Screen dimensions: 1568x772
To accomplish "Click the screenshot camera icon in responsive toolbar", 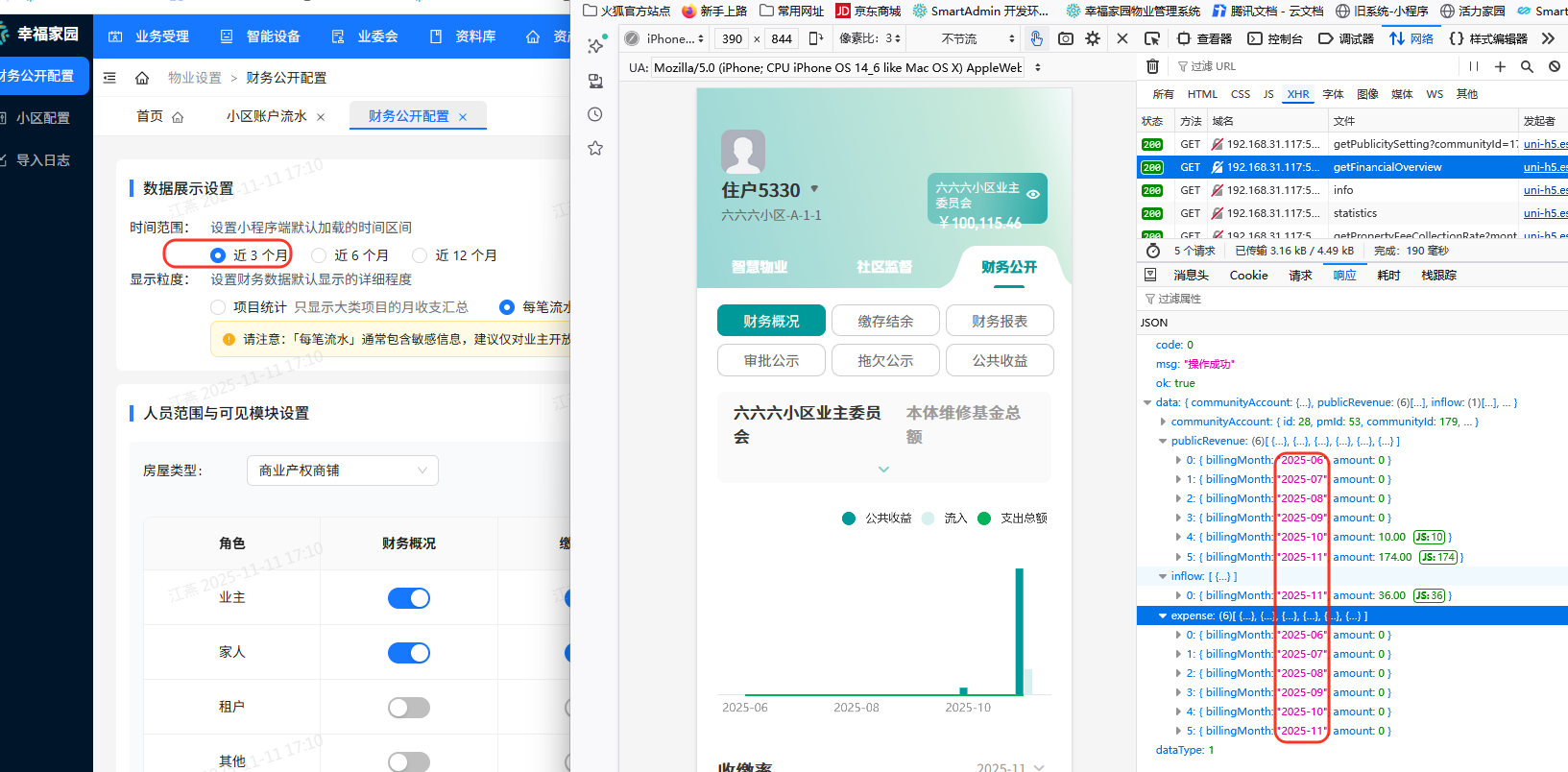I will coord(1065,38).
